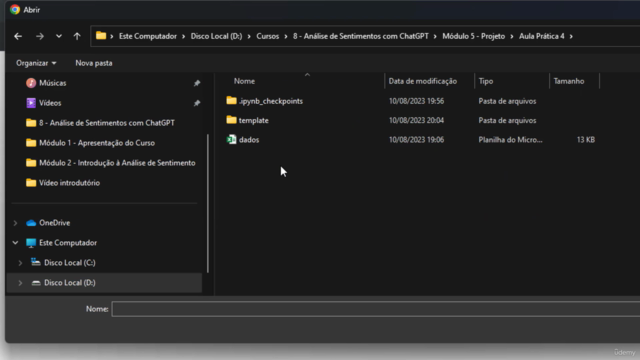Click the Vídeos purple icon
The width and height of the screenshot is (640, 360).
click(31, 103)
